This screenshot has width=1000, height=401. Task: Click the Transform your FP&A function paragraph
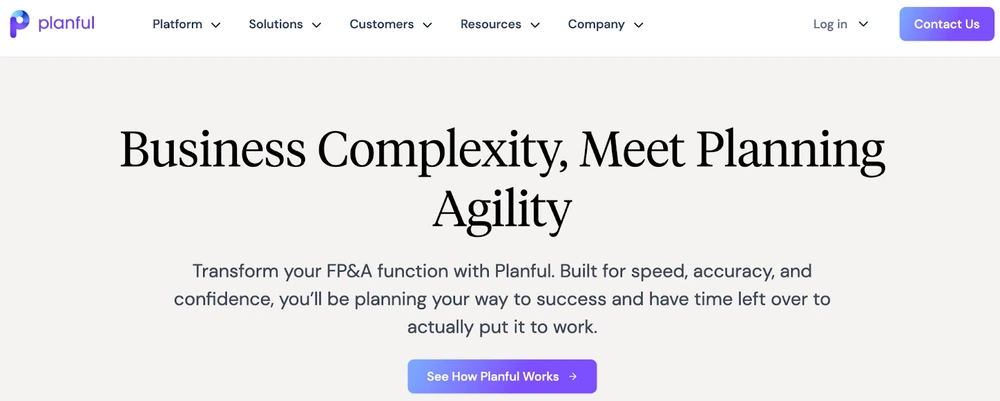[502, 299]
